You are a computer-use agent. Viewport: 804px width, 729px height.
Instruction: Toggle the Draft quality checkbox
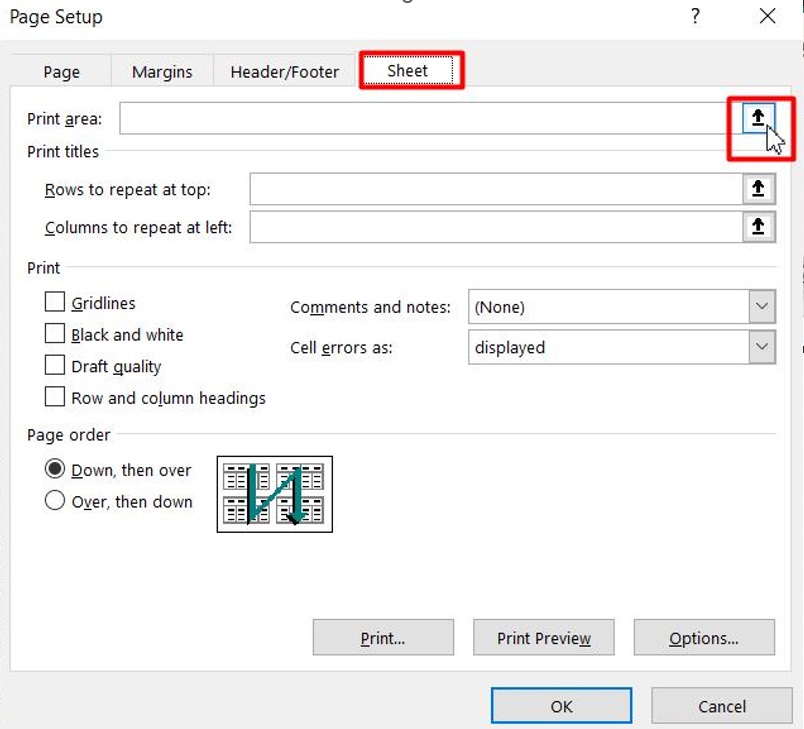[x=55, y=366]
